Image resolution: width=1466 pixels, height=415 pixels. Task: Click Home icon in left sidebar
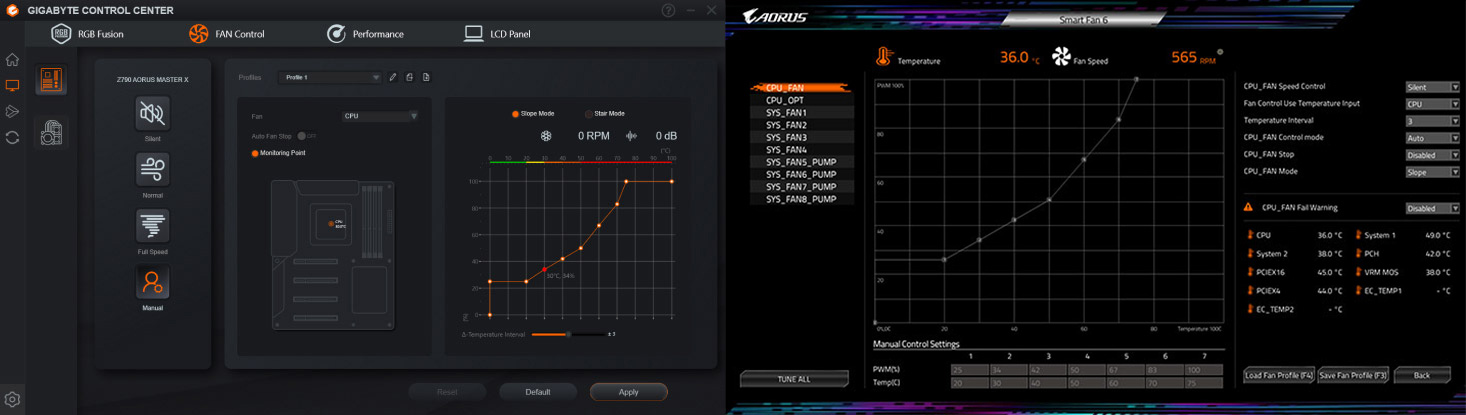click(x=12, y=60)
